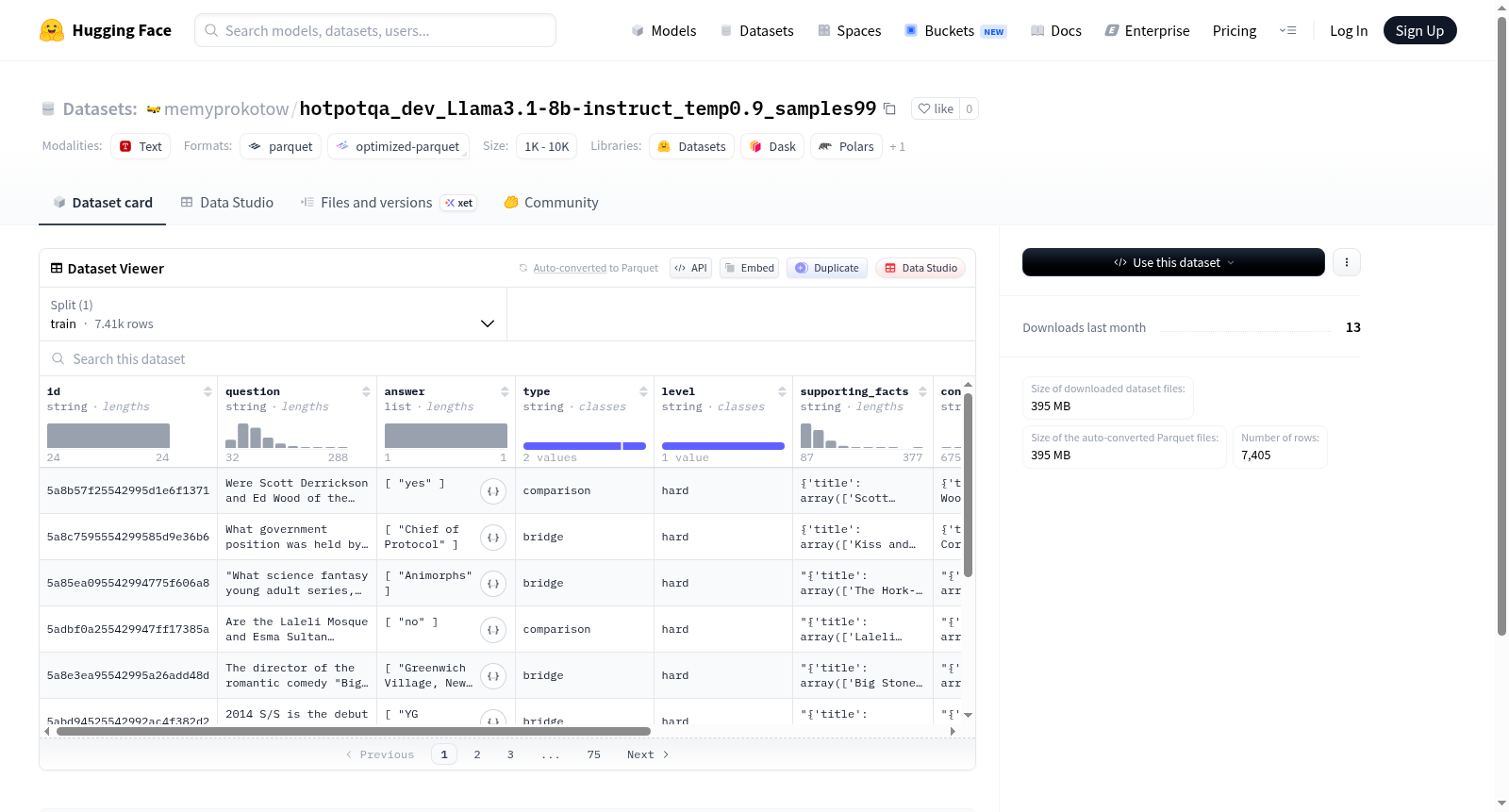Expand JSON cell for "Animorphs" answer
The width and height of the screenshot is (1509, 812).
(x=493, y=584)
